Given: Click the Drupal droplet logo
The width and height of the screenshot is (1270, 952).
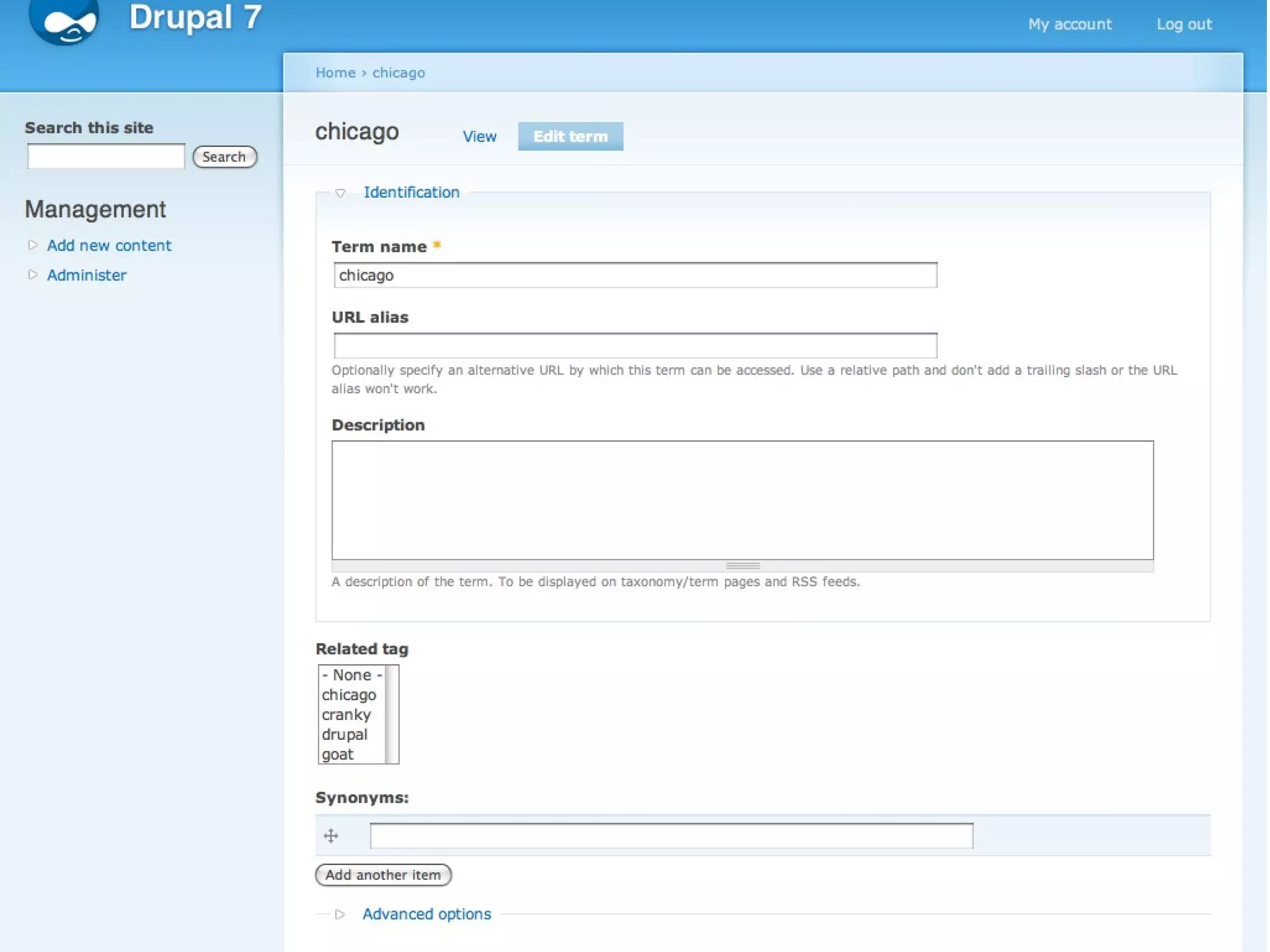Looking at the screenshot, I should pyautogui.click(x=63, y=21).
